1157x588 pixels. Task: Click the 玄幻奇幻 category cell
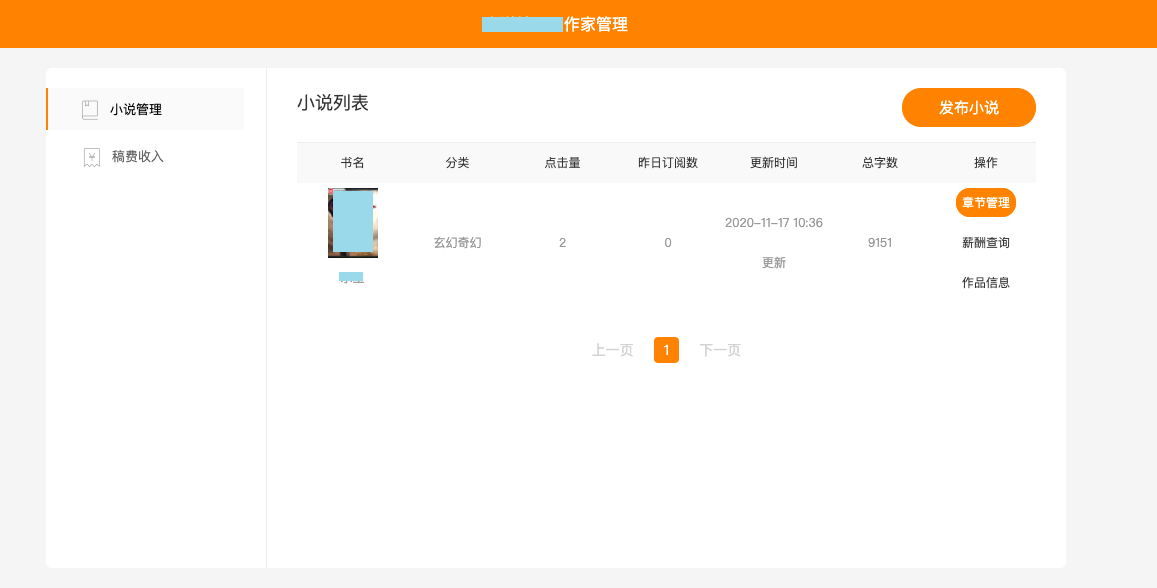point(457,243)
